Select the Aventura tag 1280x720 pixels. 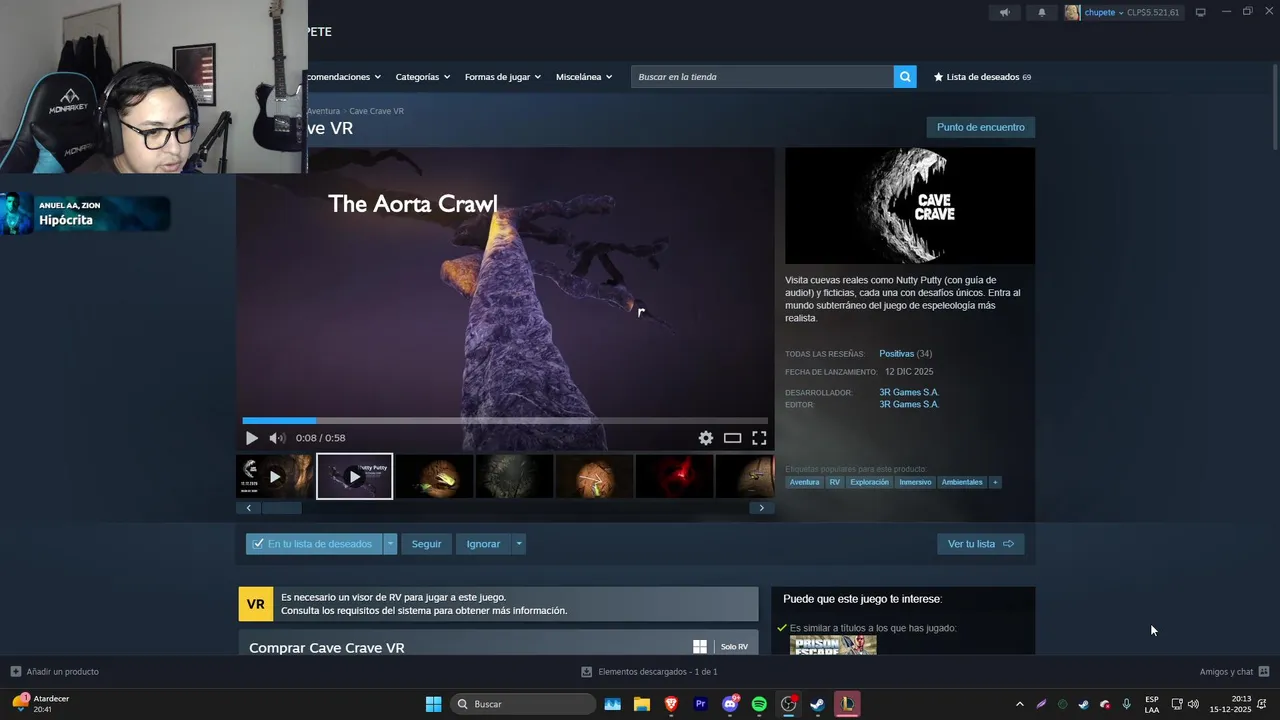(x=804, y=482)
